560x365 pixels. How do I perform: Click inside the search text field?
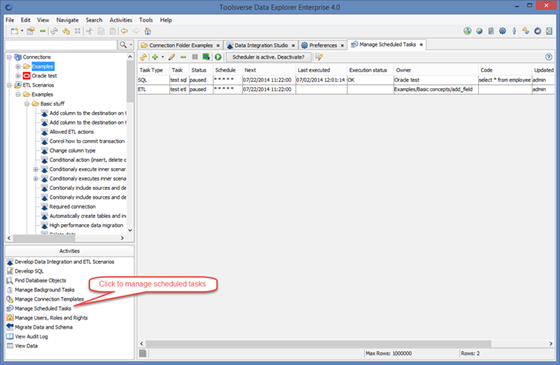(x=61, y=45)
